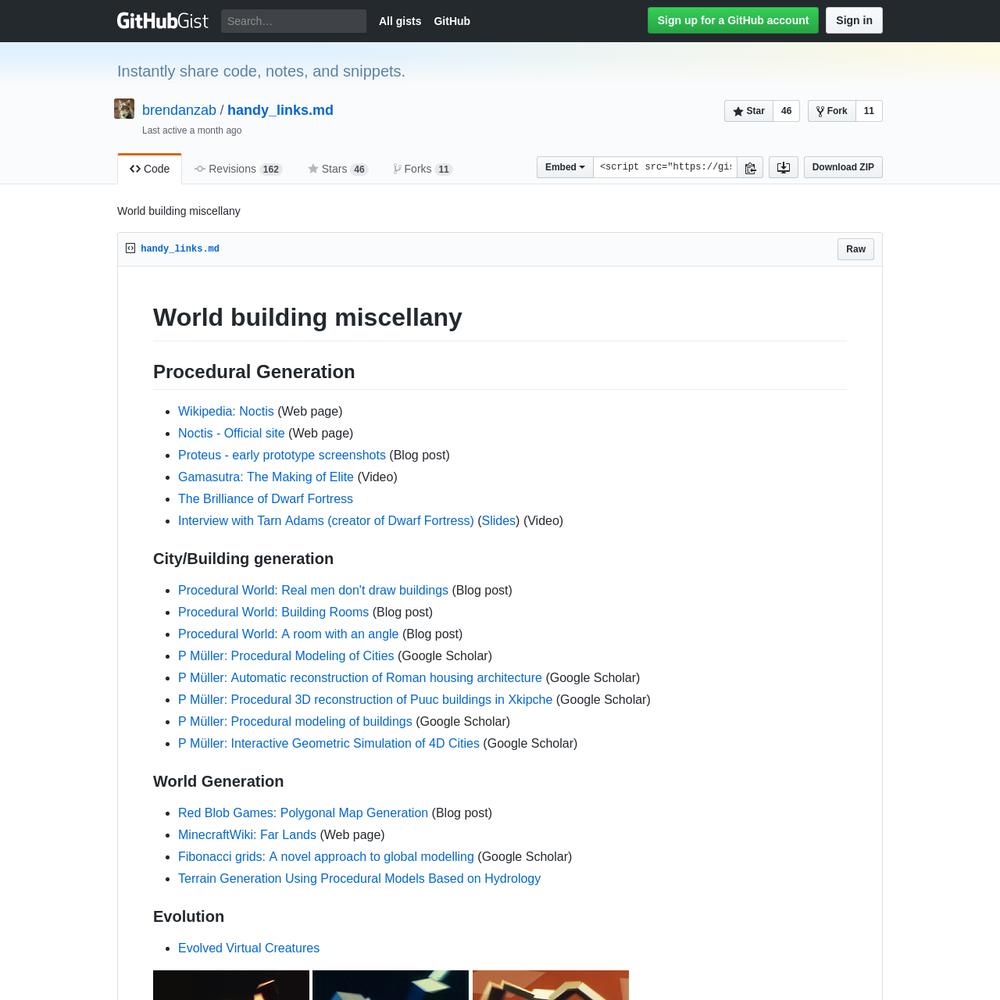Open Roman housing architecture reconstruction link
Screen dimensions: 1000x1000
360,677
